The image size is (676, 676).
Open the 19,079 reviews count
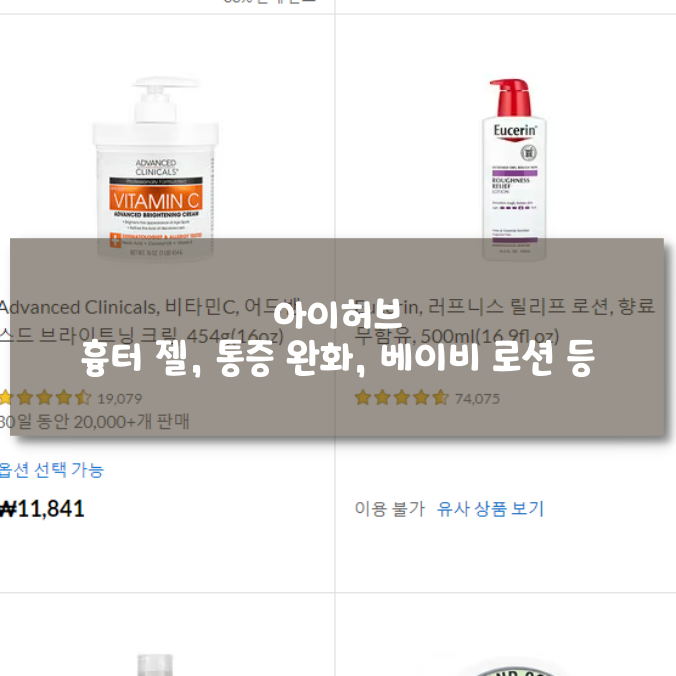tap(119, 399)
